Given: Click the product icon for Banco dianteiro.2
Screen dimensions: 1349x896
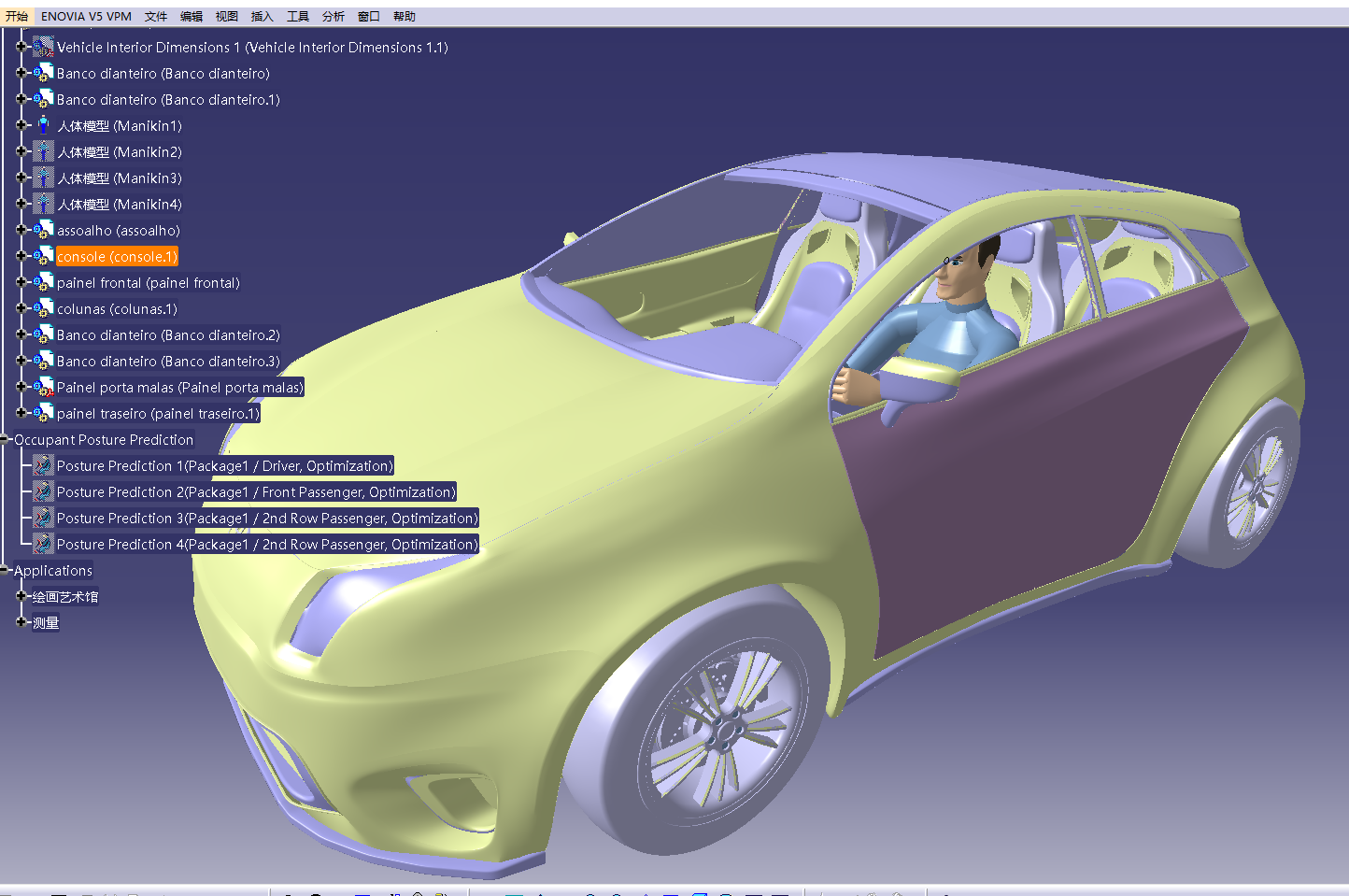Looking at the screenshot, I should (43, 334).
